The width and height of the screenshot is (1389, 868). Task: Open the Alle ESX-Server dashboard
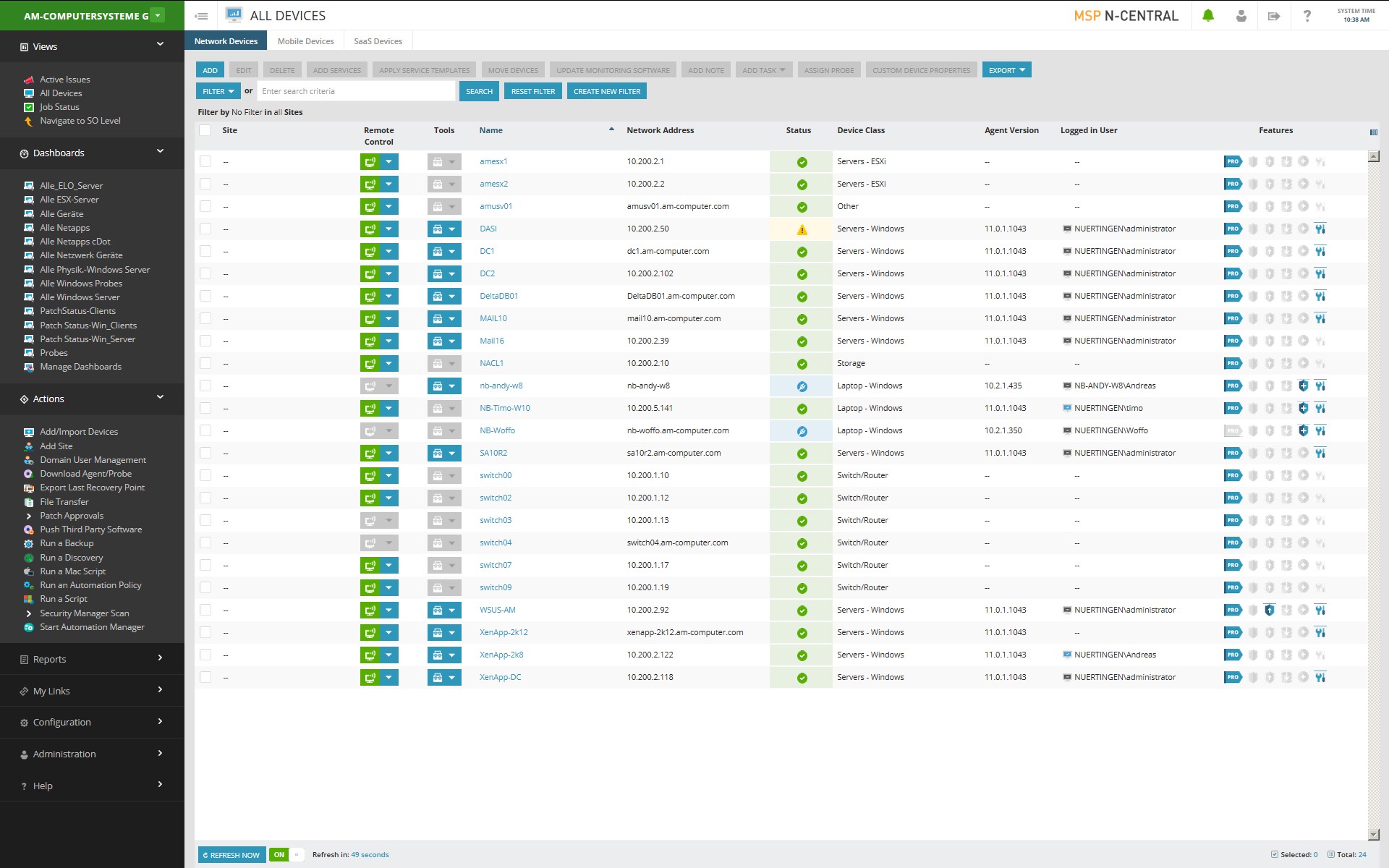pyautogui.click(x=69, y=200)
